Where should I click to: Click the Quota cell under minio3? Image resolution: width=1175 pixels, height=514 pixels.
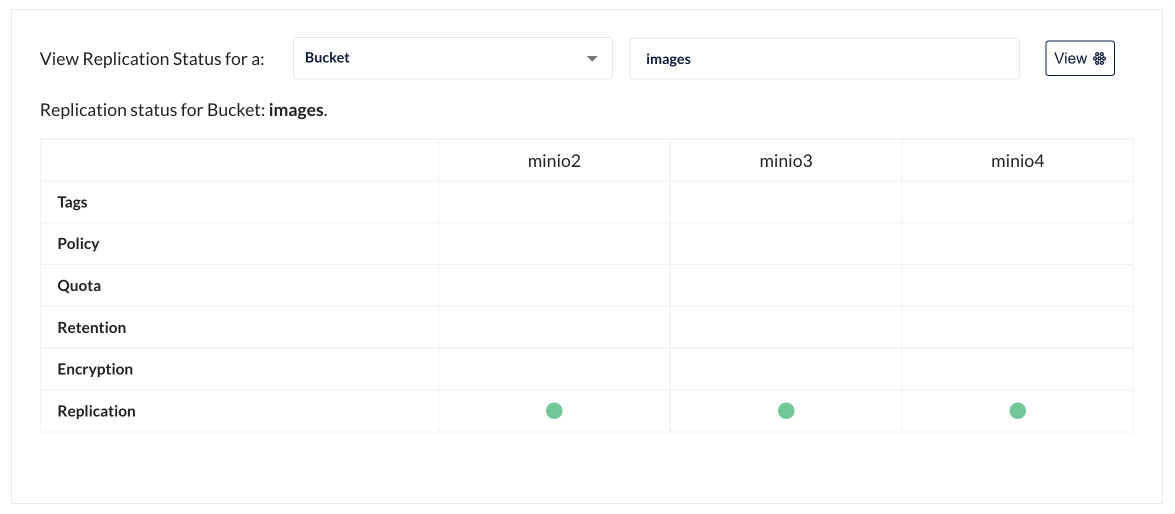click(785, 286)
